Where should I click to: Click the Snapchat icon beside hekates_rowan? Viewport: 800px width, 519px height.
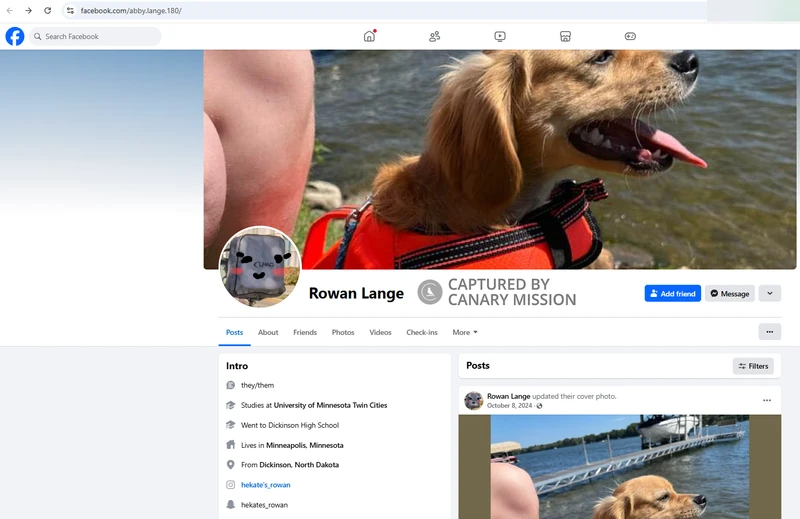tap(231, 505)
